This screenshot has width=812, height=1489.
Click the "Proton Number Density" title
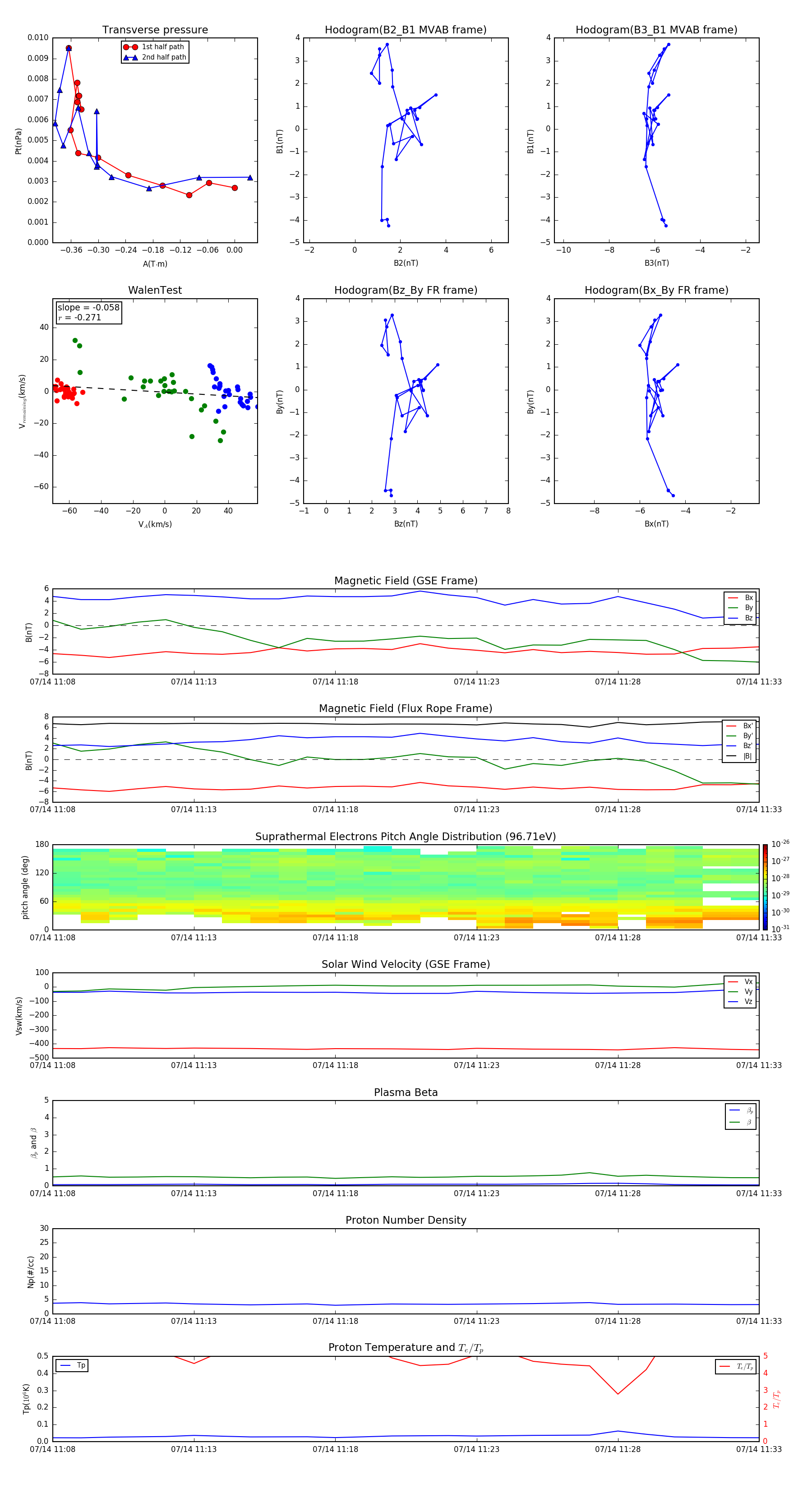tap(406, 1221)
